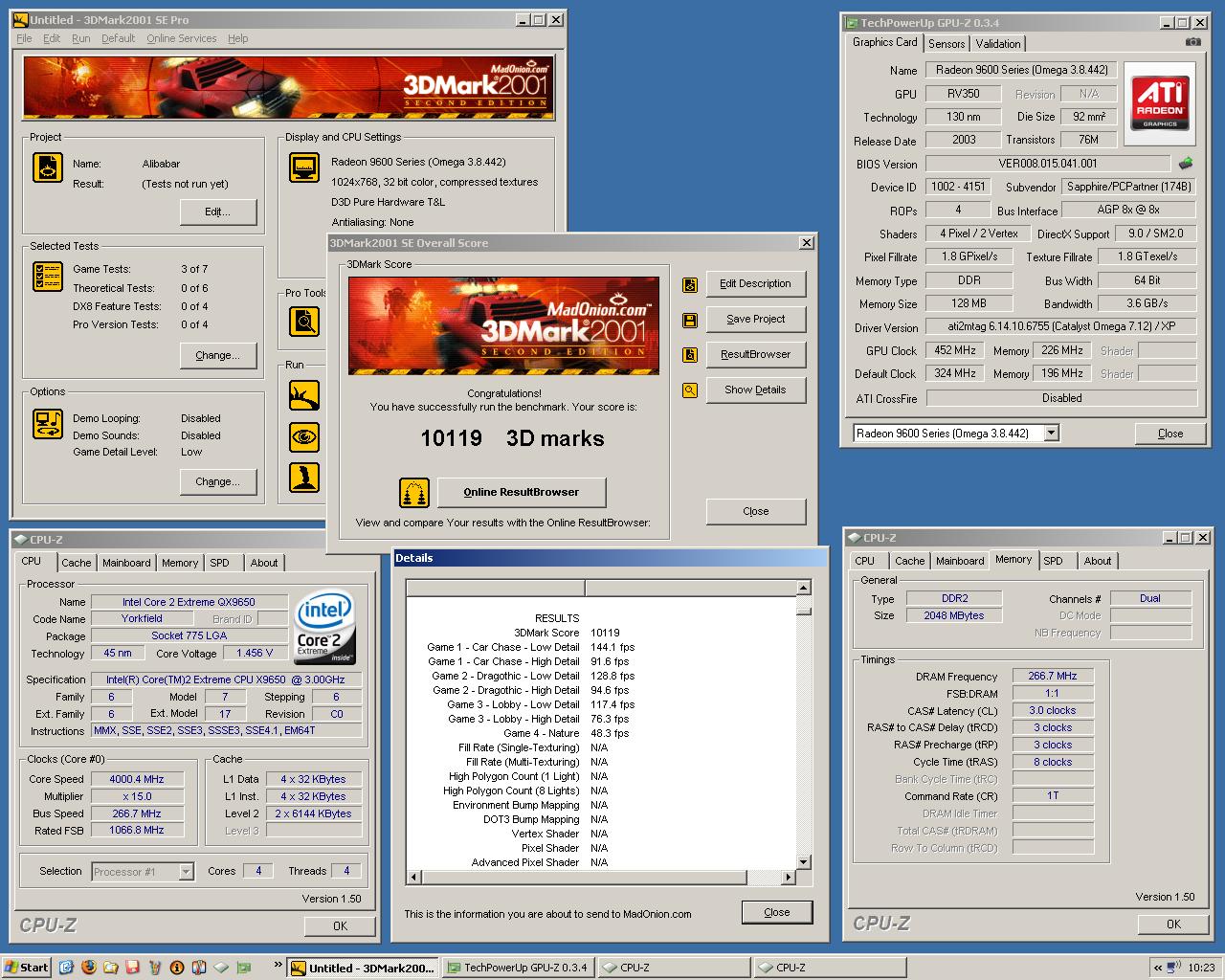The width and height of the screenshot is (1225, 980).
Task: Open the Help menu in 3DMark2001
Action: pos(238,38)
